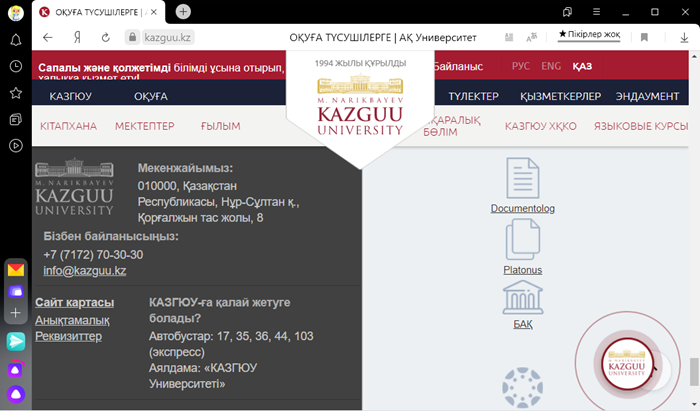The image size is (700, 412).
Task: Add a new sidebar app with plus
Action: [x=16, y=313]
